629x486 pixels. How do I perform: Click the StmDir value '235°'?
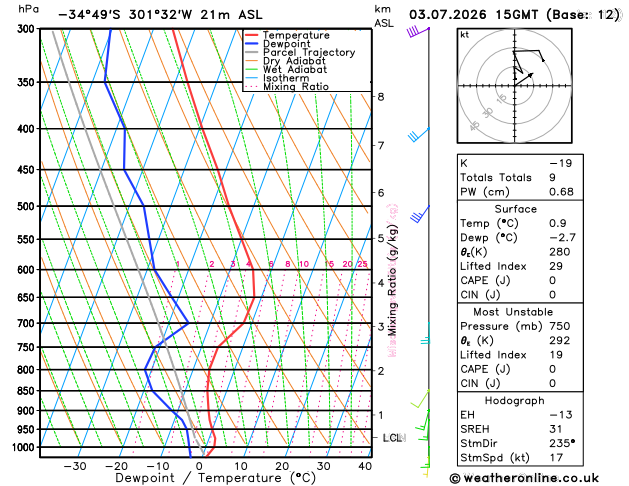562,443
